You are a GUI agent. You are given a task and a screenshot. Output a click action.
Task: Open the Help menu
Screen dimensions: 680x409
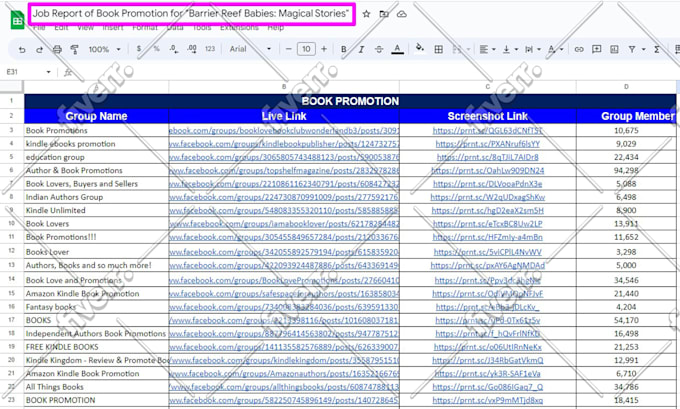pyautogui.click(x=275, y=28)
